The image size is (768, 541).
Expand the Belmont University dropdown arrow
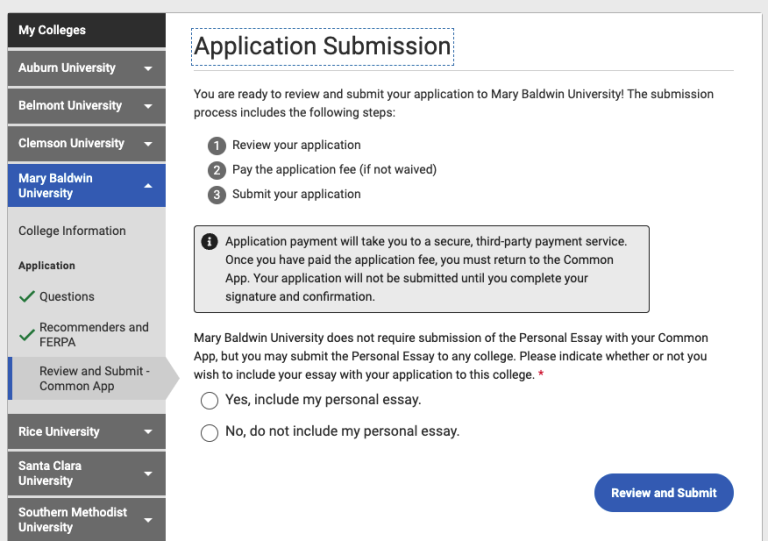click(x=148, y=106)
